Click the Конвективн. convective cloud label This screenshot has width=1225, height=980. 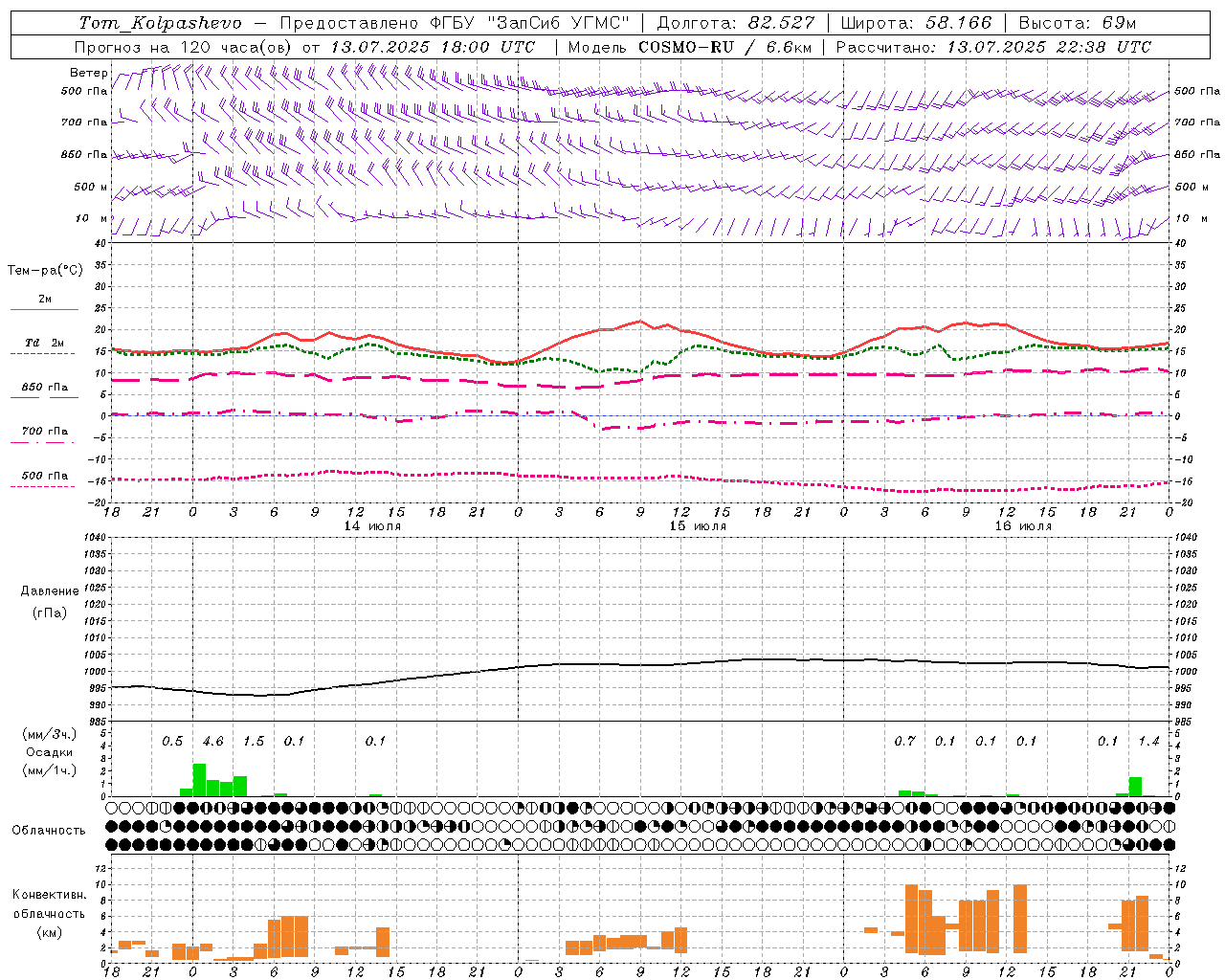pyautogui.click(x=50, y=895)
